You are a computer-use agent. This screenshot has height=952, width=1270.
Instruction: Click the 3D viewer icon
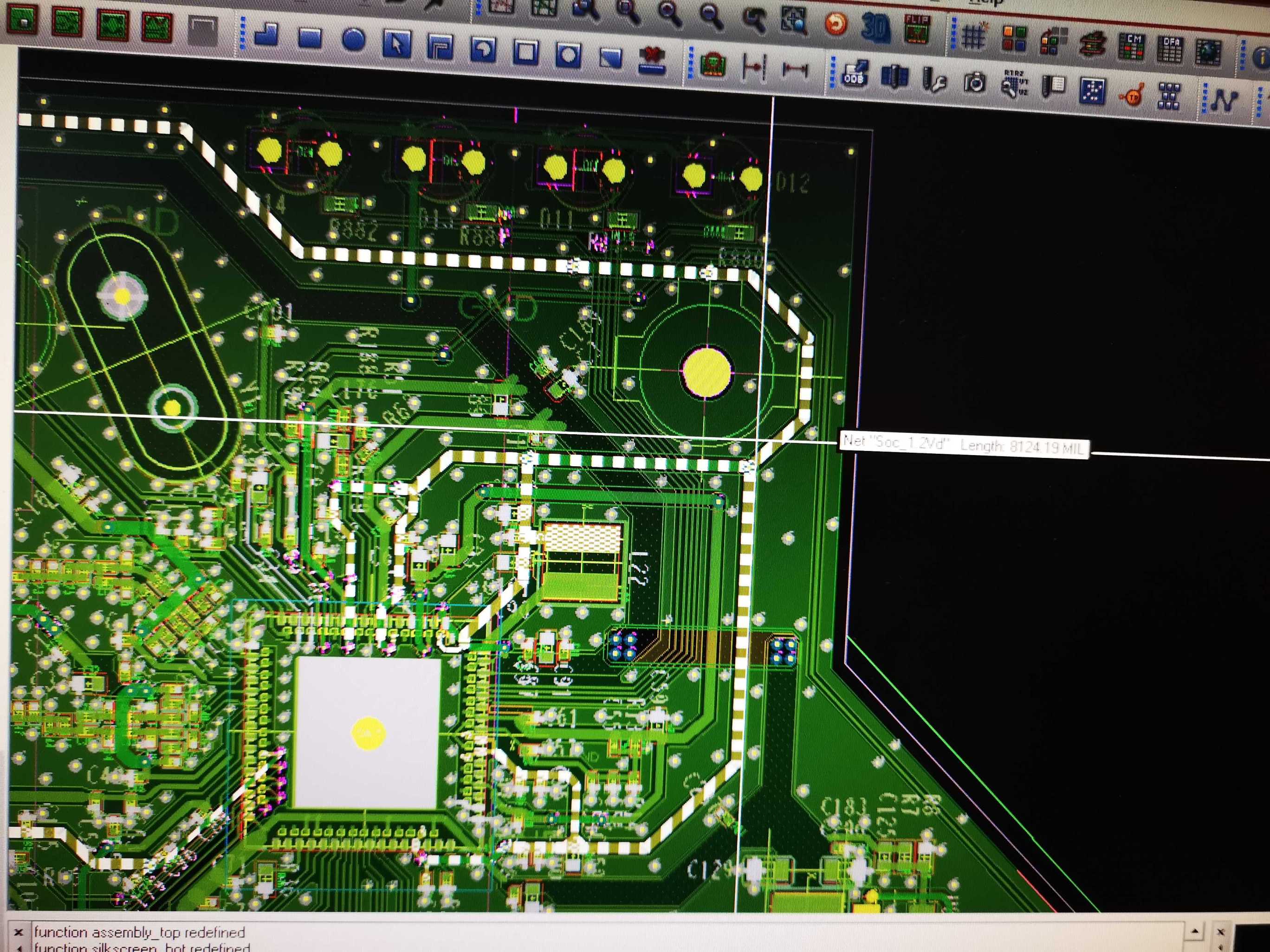tap(875, 26)
